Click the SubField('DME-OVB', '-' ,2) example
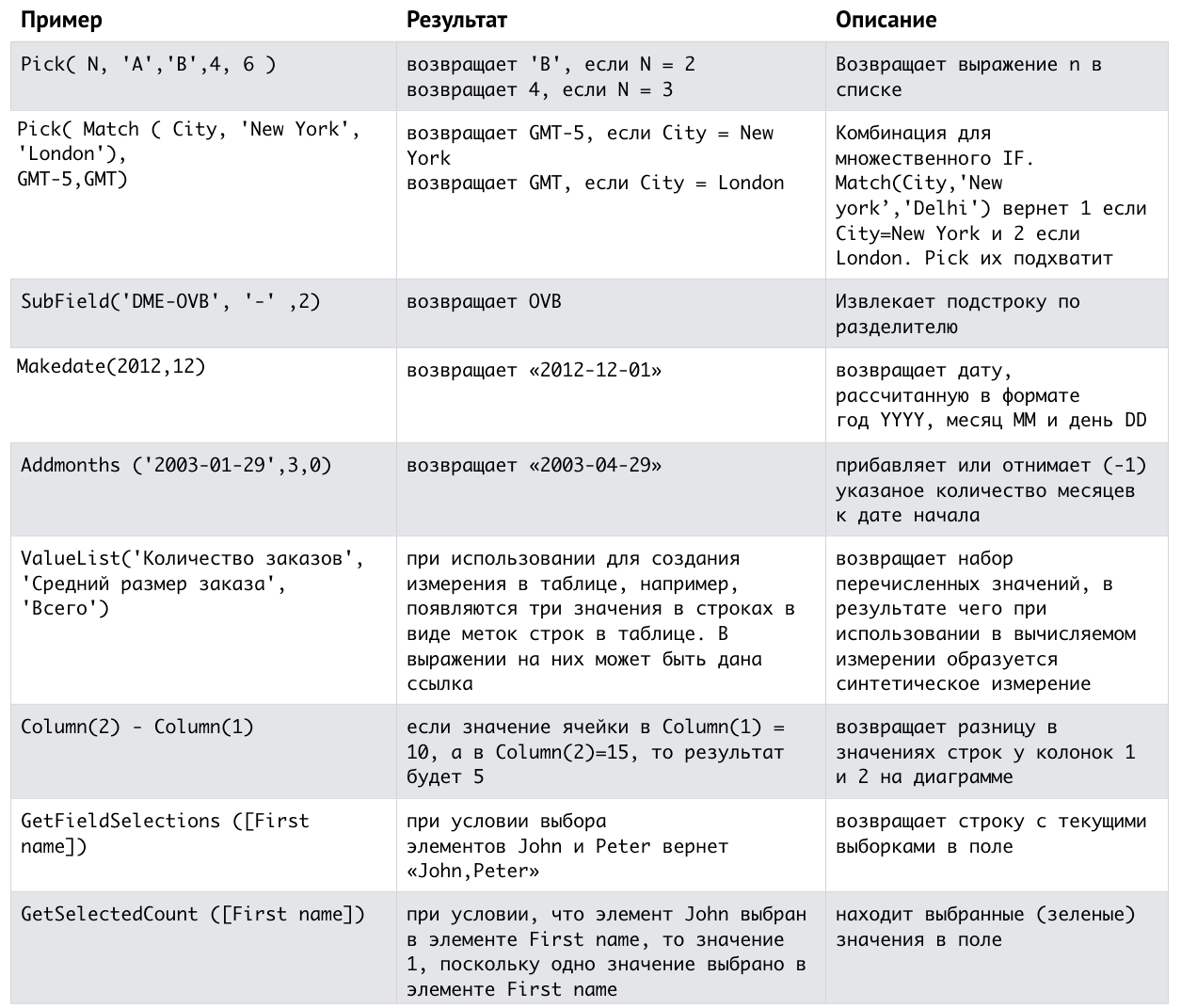The image size is (1181, 1008). point(170,301)
